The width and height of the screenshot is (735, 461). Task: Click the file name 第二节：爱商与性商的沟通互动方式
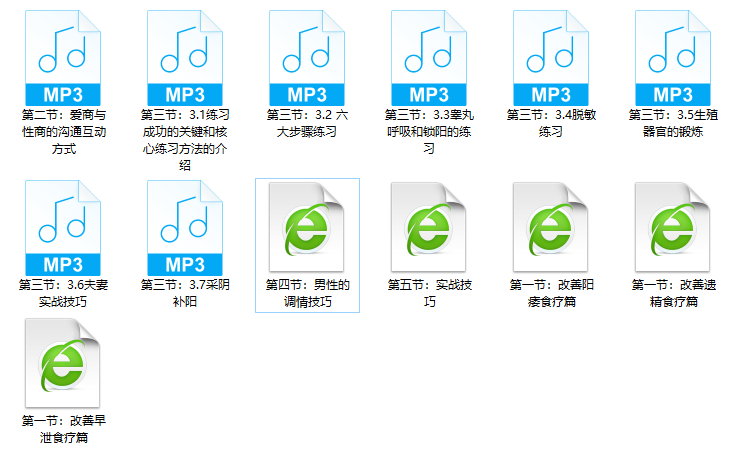64,132
